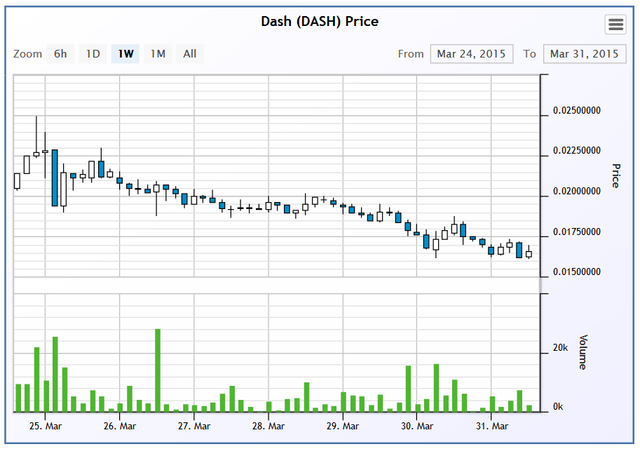The width and height of the screenshot is (640, 449).
Task: Click the 0.02500000 price label
Action: 577,111
